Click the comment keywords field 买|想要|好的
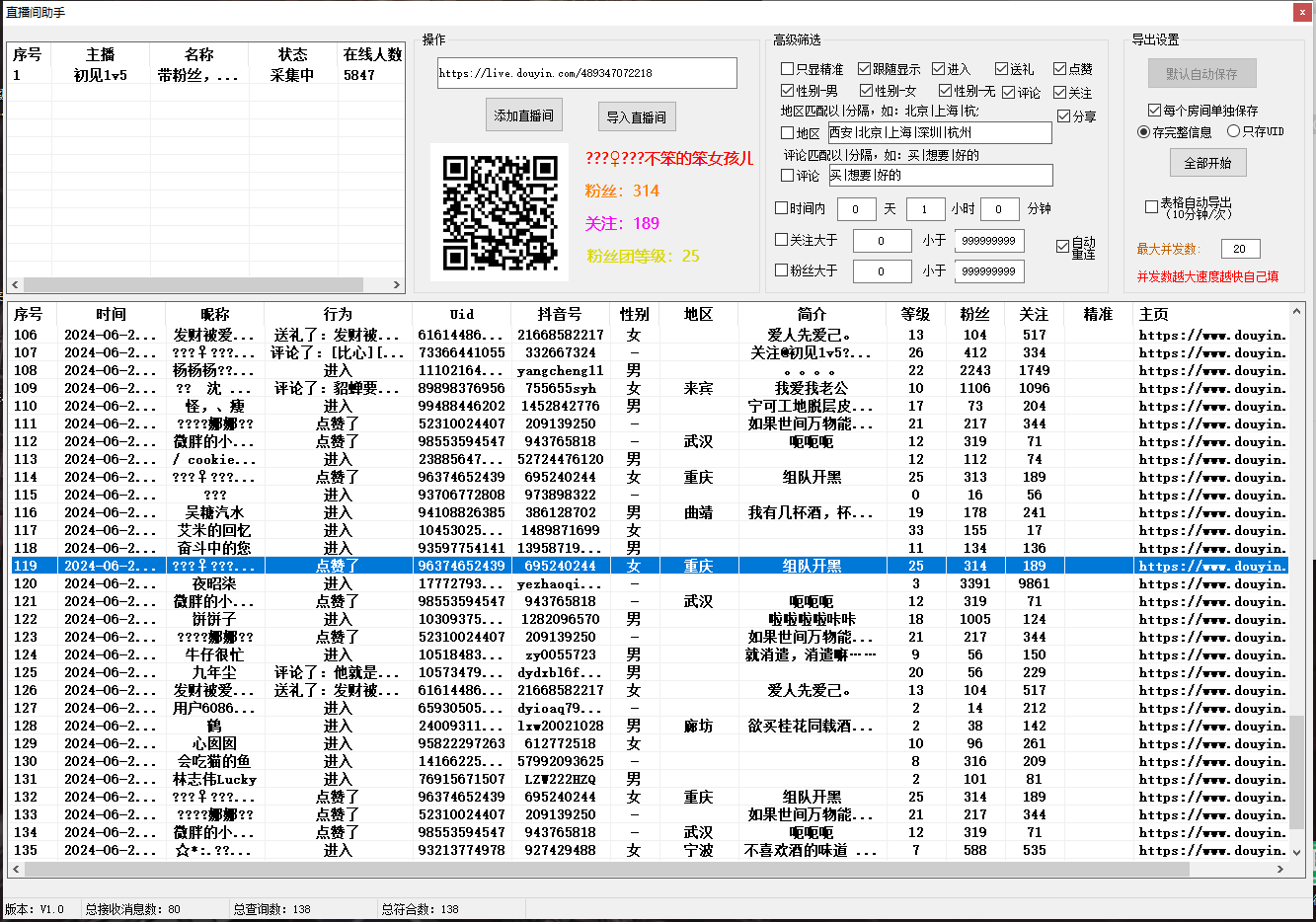The image size is (1316, 922). click(x=940, y=175)
